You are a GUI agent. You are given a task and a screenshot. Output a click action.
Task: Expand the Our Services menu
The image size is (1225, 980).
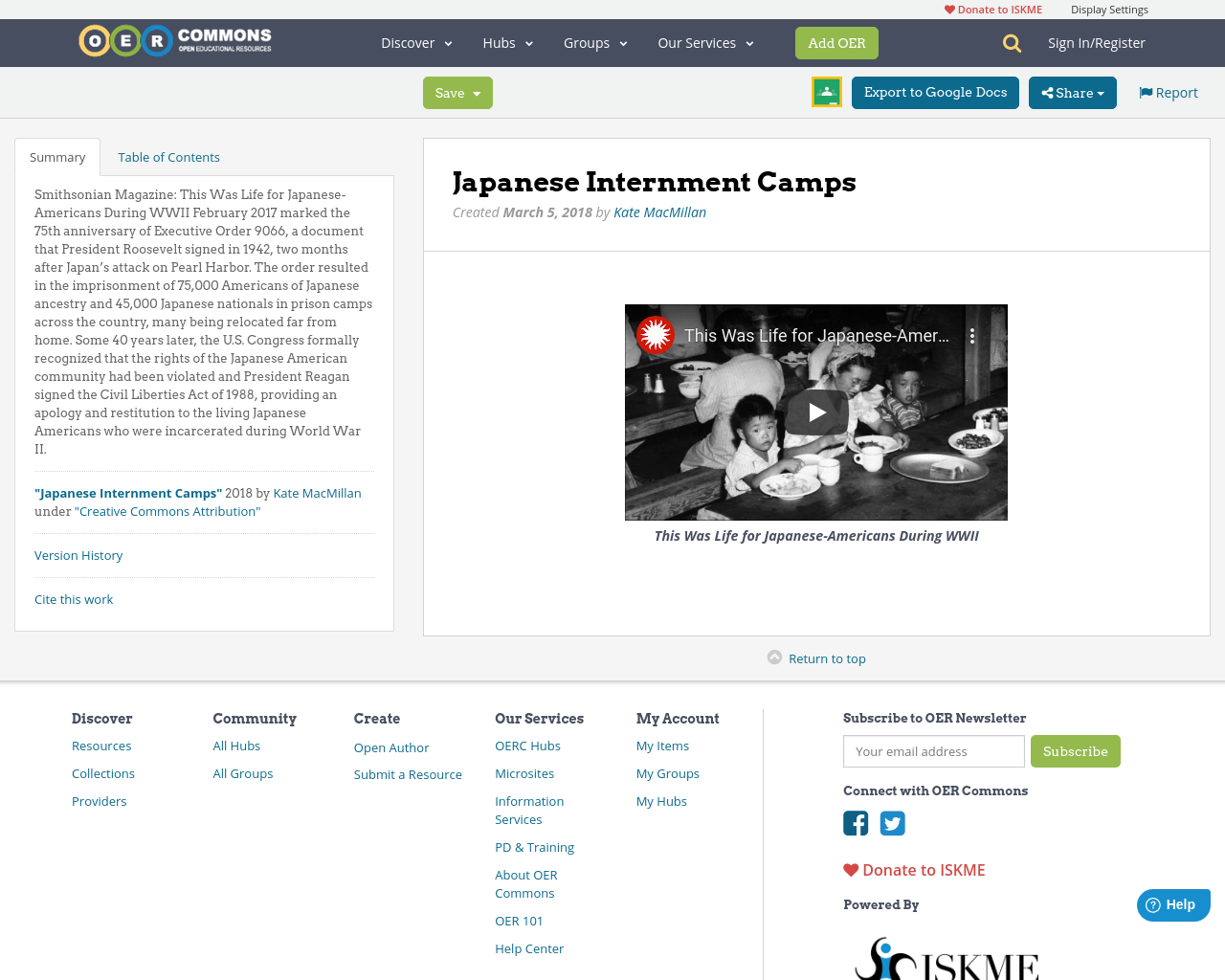[x=704, y=42]
